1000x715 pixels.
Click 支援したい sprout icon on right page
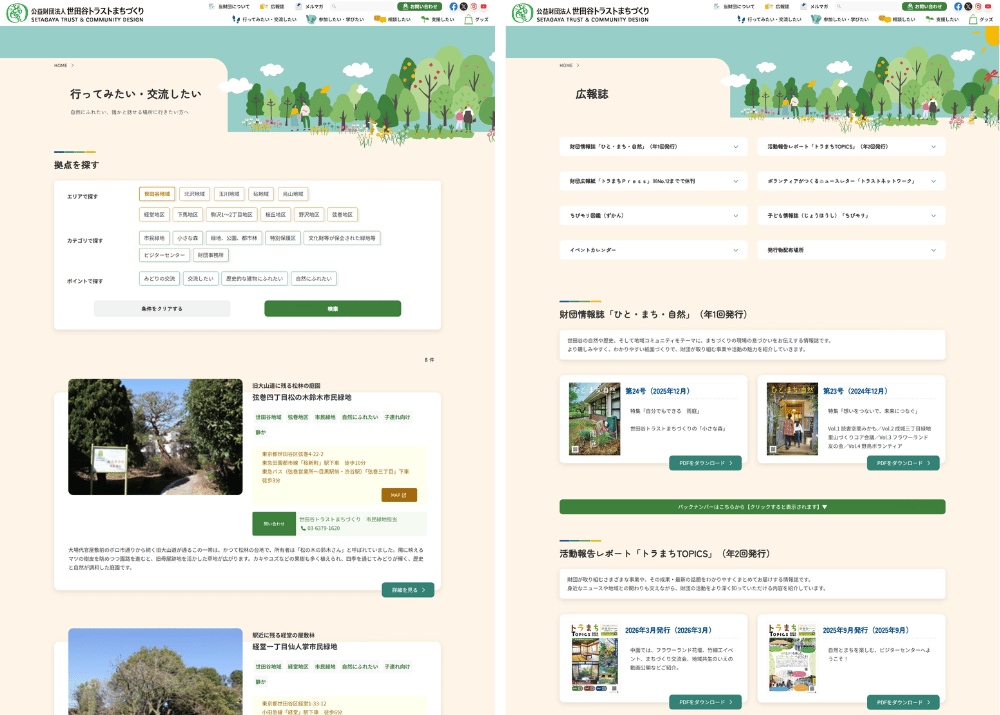(x=930, y=19)
